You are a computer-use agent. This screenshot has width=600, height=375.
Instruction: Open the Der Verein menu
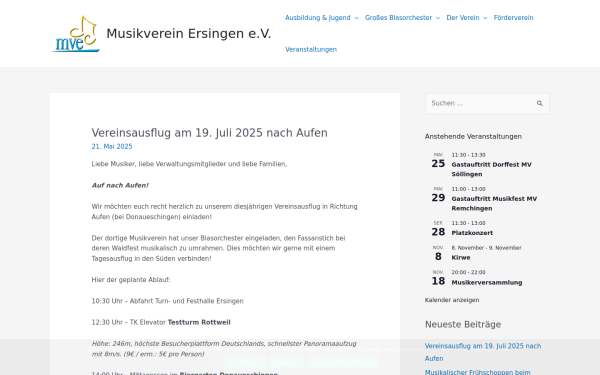click(463, 18)
